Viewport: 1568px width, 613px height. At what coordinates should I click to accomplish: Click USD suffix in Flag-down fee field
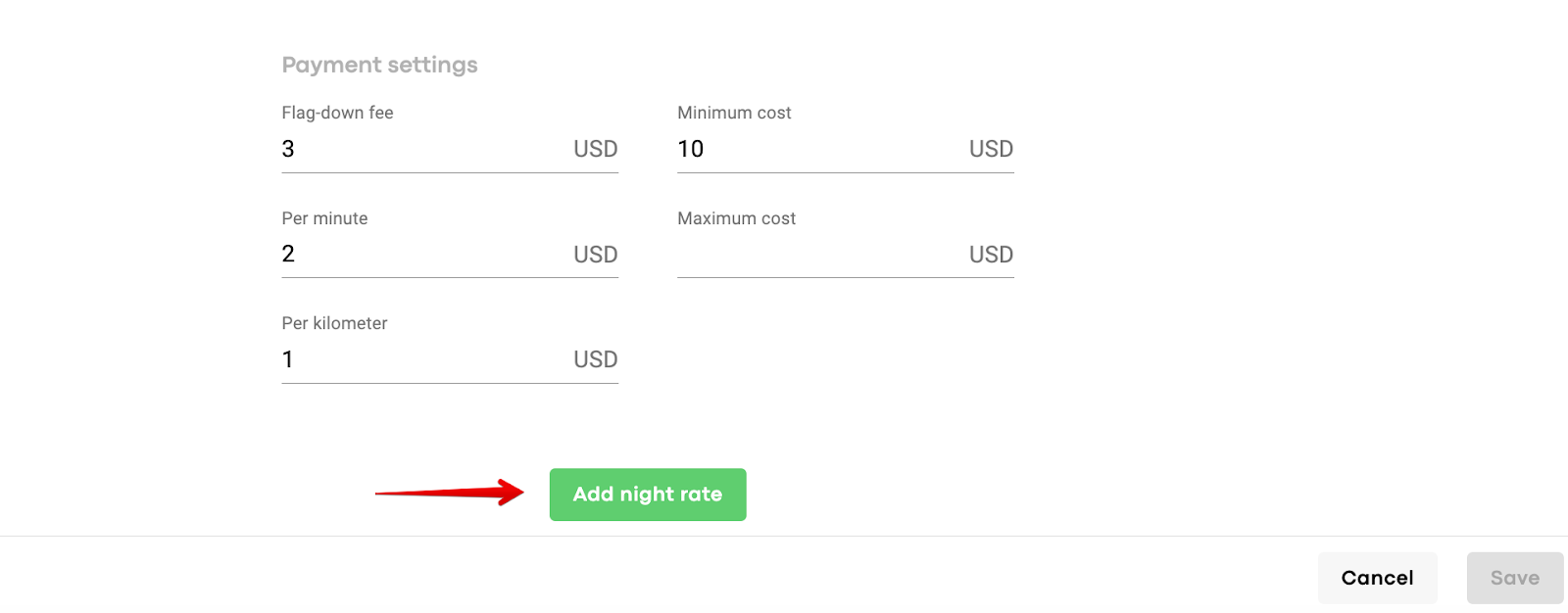pos(595,149)
